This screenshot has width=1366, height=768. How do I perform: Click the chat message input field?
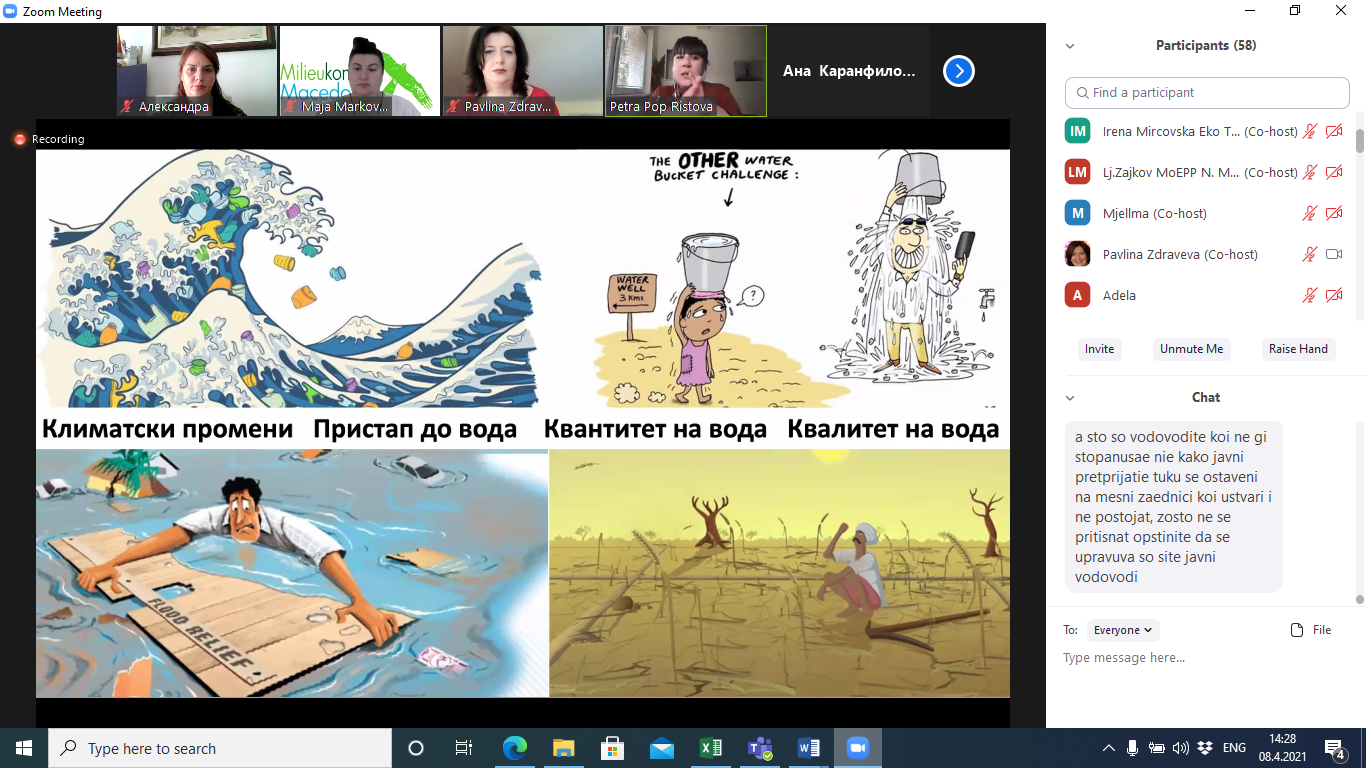pos(1205,658)
